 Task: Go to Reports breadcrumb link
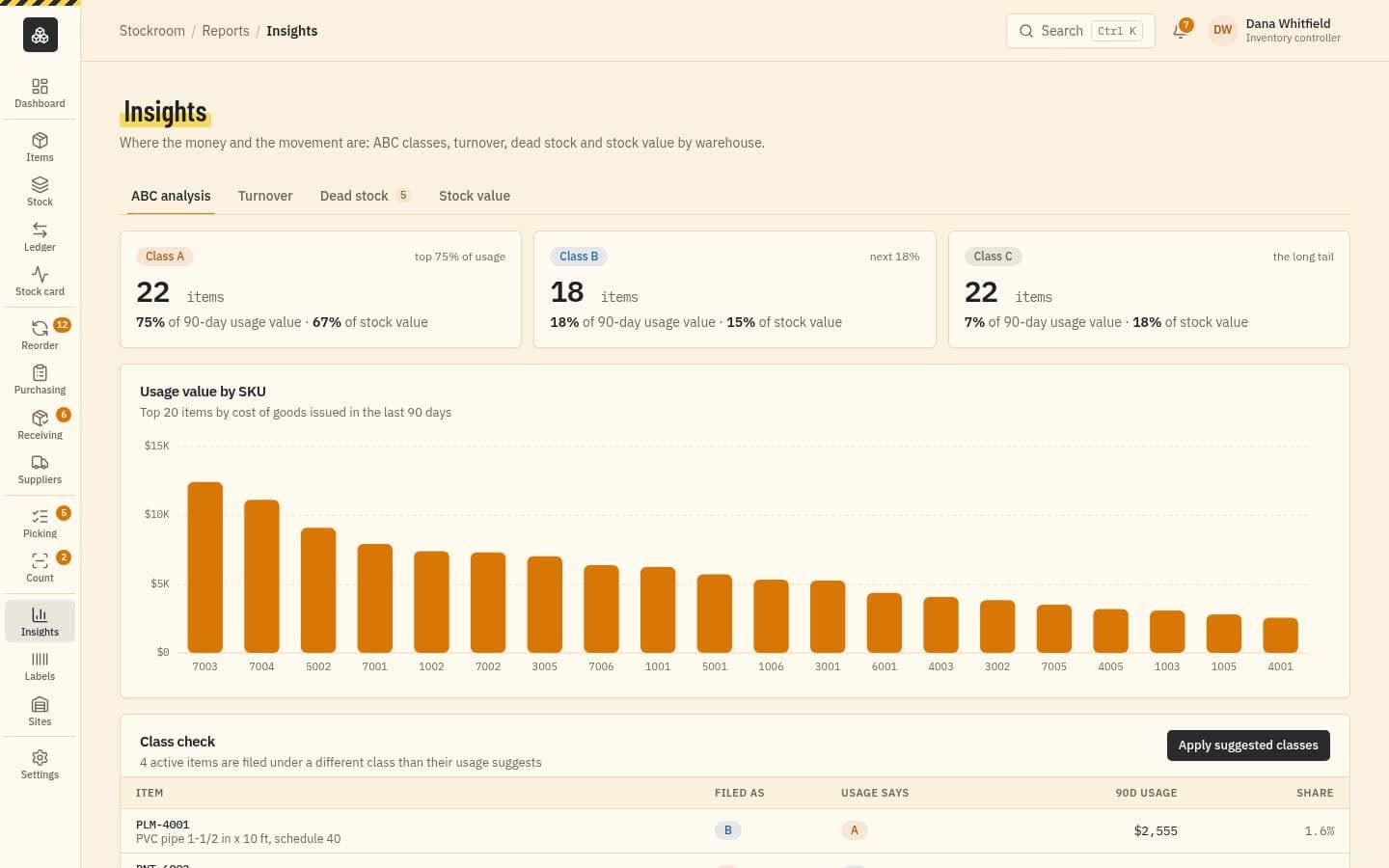(226, 31)
